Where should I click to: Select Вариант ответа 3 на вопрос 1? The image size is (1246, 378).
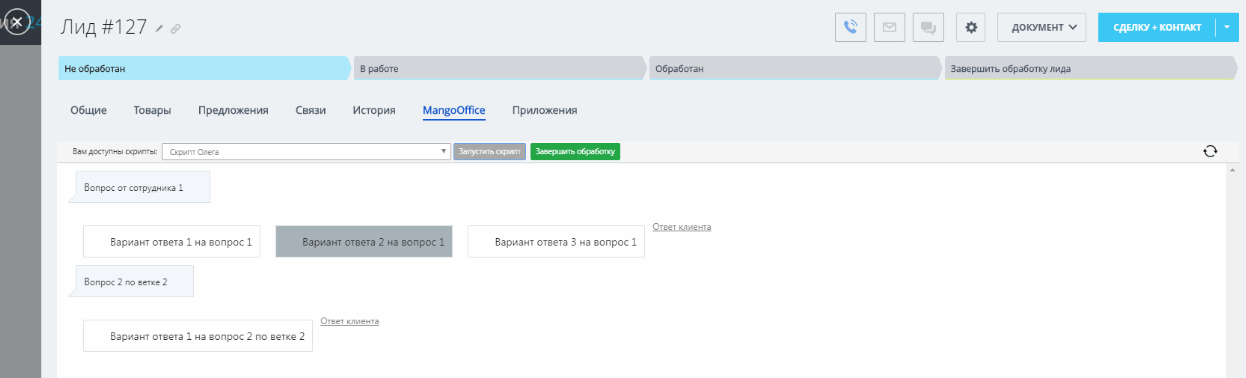point(556,241)
